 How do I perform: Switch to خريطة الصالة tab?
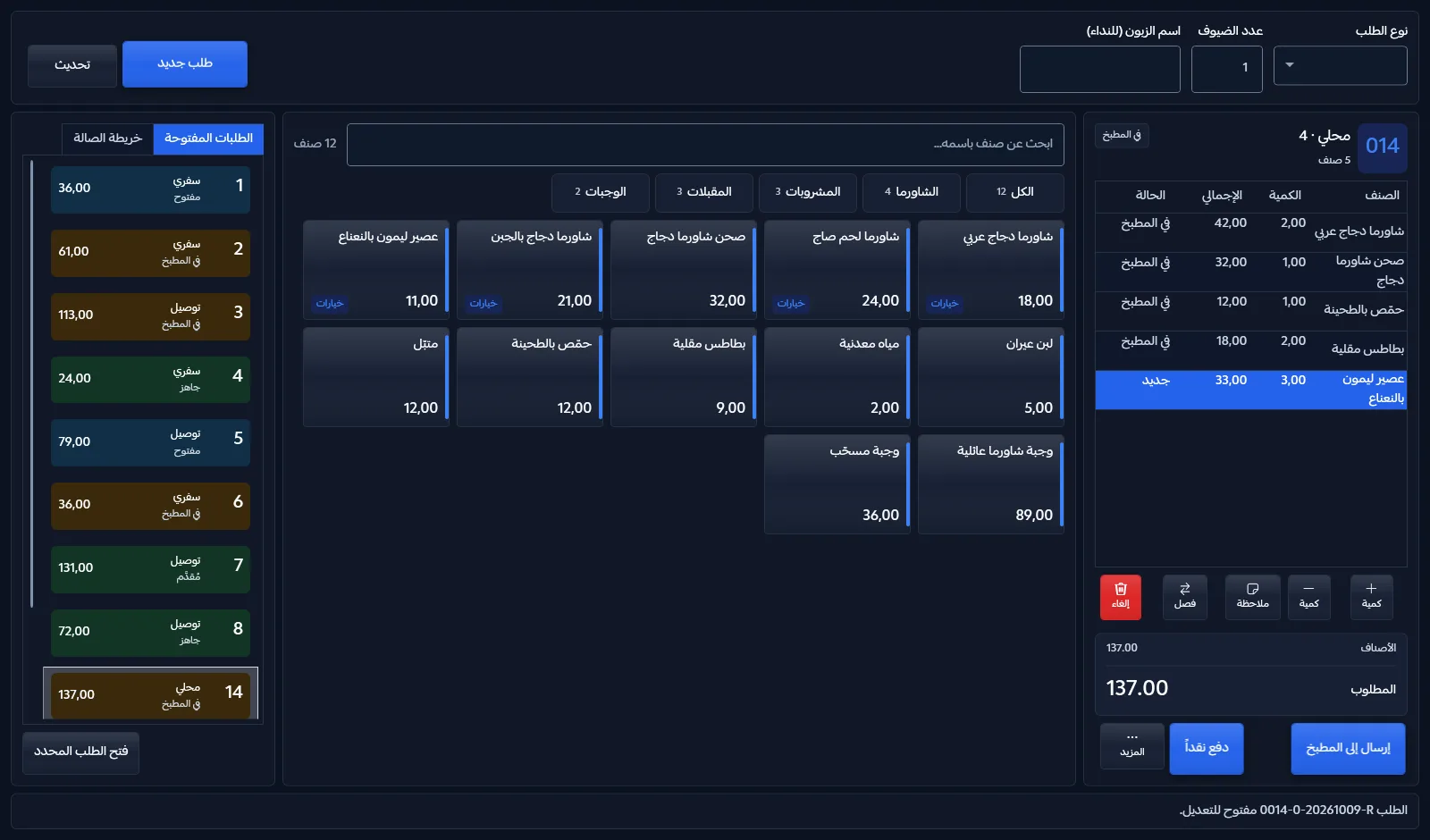point(107,139)
